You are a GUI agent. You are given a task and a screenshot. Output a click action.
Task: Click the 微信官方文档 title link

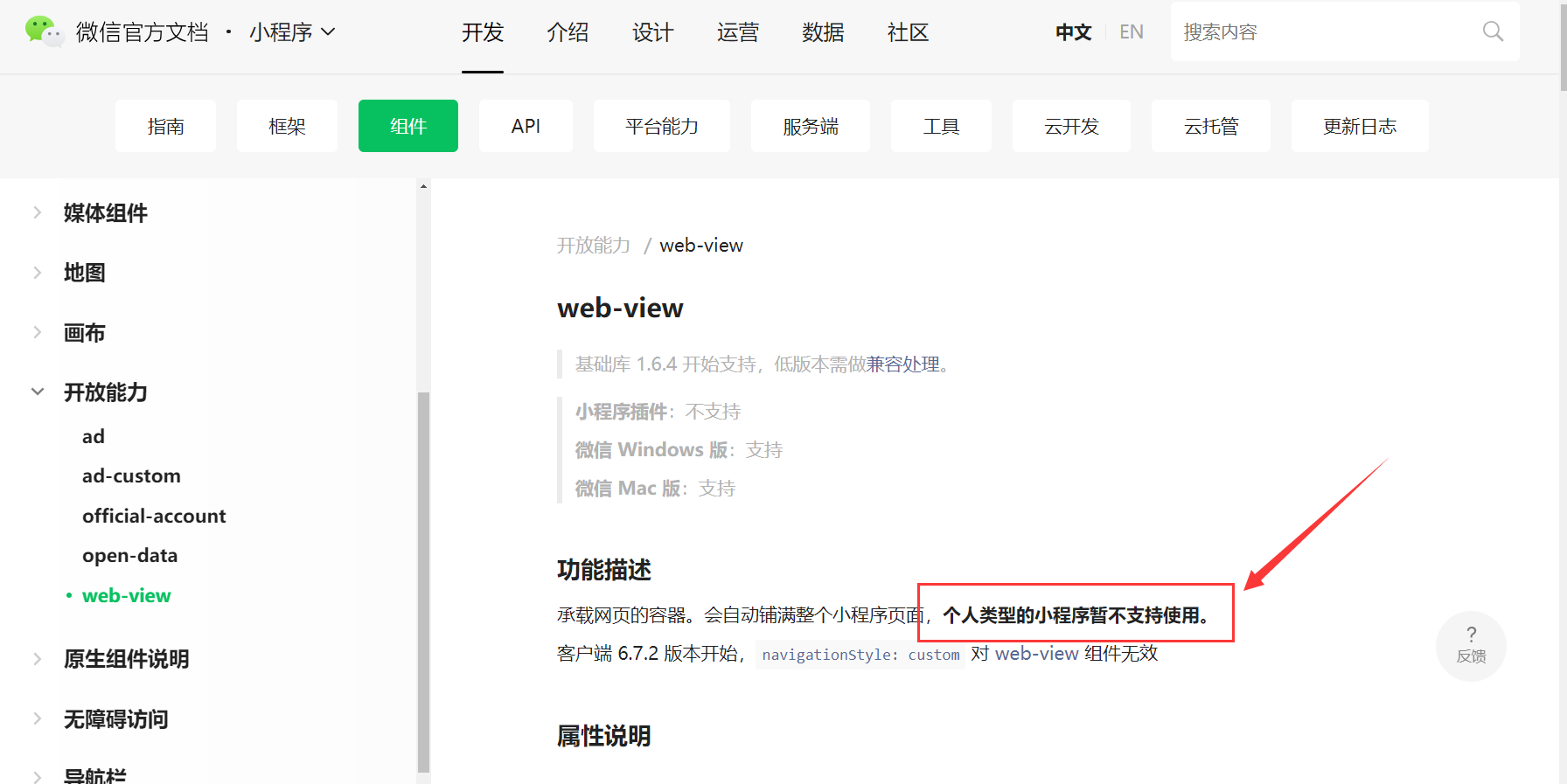tap(143, 32)
